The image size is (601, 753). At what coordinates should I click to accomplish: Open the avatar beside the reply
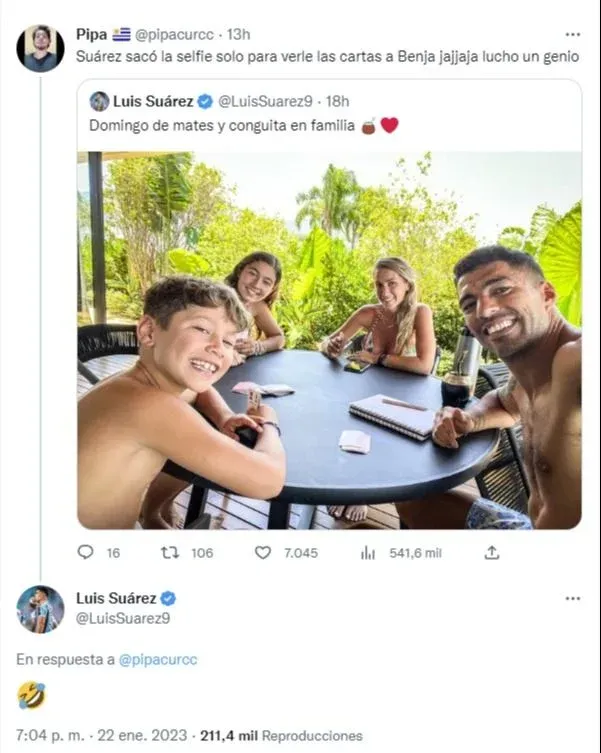pos(40,609)
